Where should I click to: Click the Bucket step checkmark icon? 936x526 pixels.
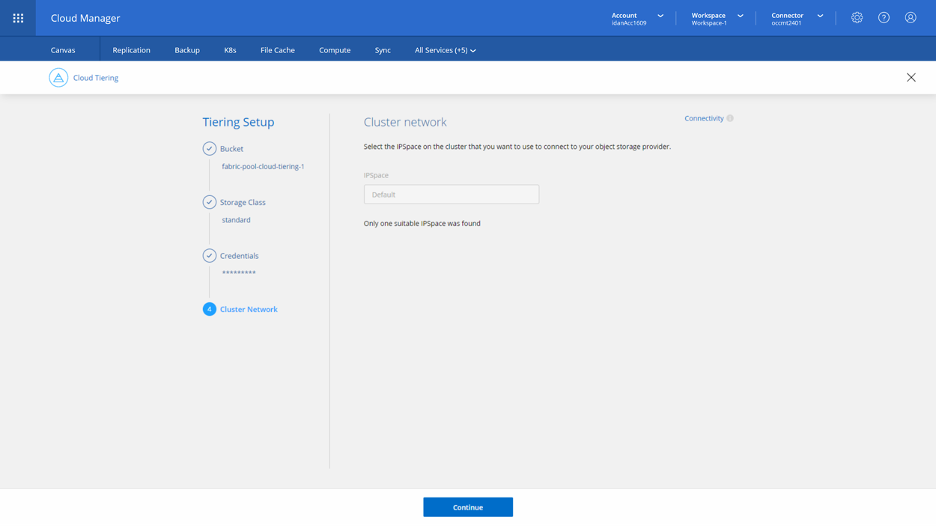[x=209, y=149]
